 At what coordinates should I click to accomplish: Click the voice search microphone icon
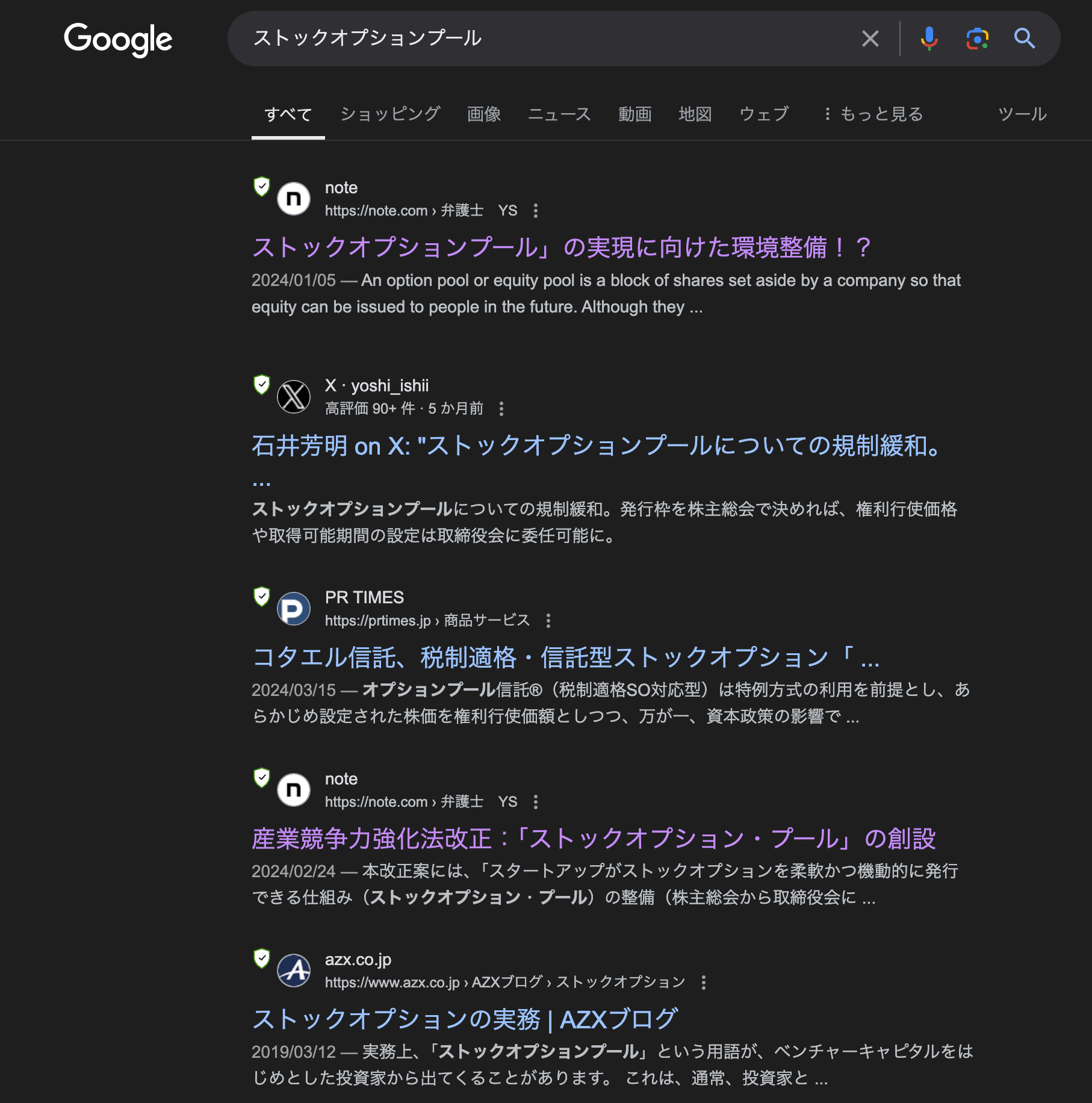(x=929, y=39)
